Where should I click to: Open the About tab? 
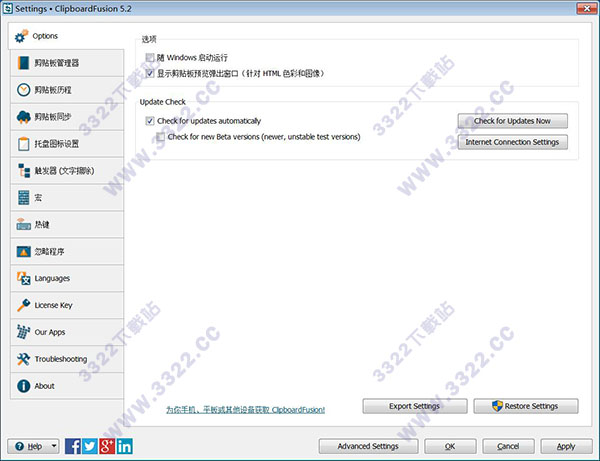[x=67, y=386]
